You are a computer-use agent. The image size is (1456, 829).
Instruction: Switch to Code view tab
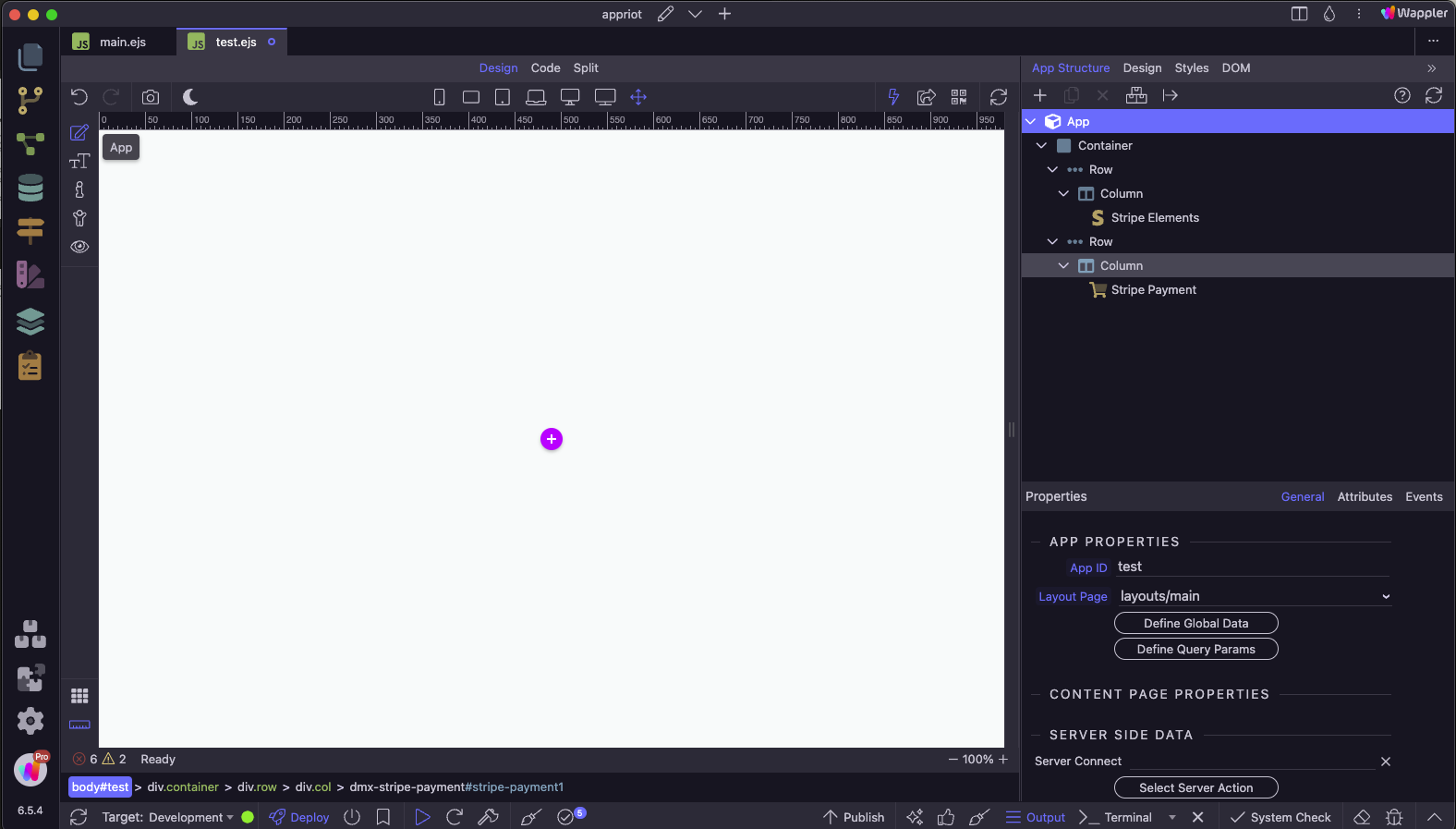(x=545, y=68)
